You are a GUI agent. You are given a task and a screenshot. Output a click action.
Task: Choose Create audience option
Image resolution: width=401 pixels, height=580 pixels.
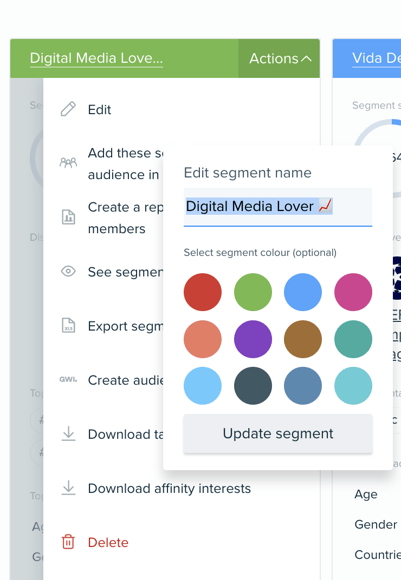[125, 380]
